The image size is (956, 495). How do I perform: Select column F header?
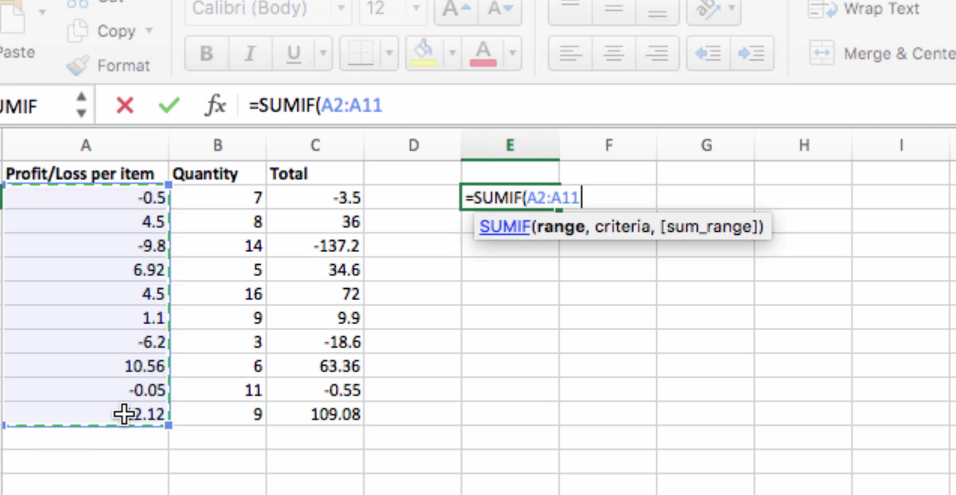(608, 145)
